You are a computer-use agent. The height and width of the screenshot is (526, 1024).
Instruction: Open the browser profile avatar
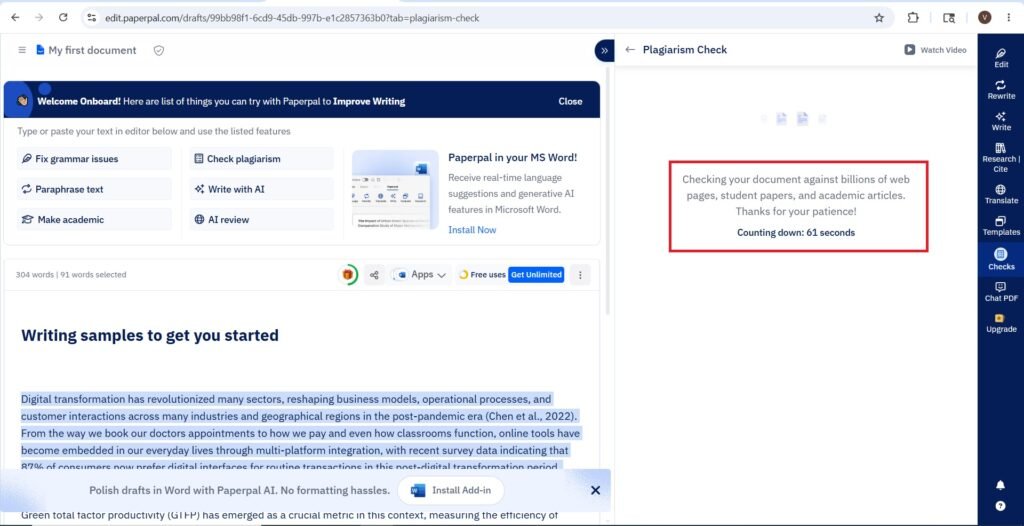(985, 18)
